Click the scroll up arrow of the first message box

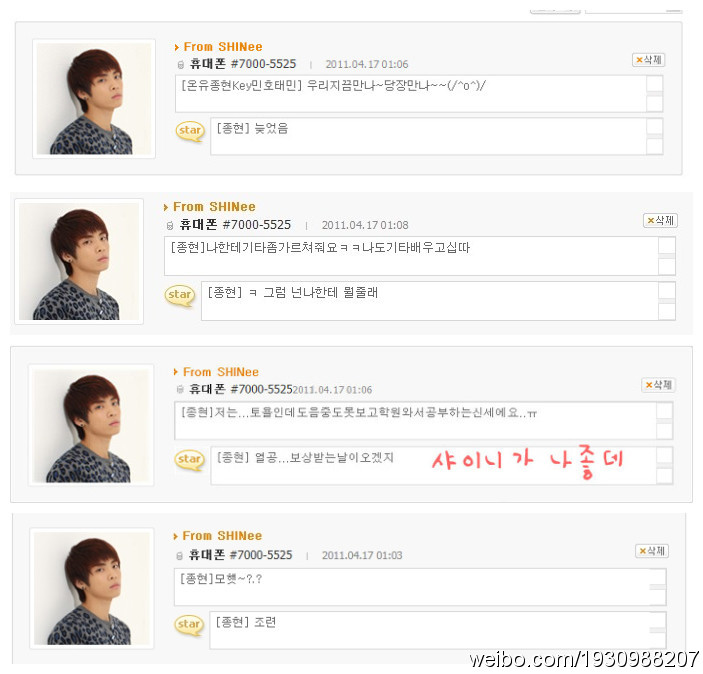tap(655, 84)
